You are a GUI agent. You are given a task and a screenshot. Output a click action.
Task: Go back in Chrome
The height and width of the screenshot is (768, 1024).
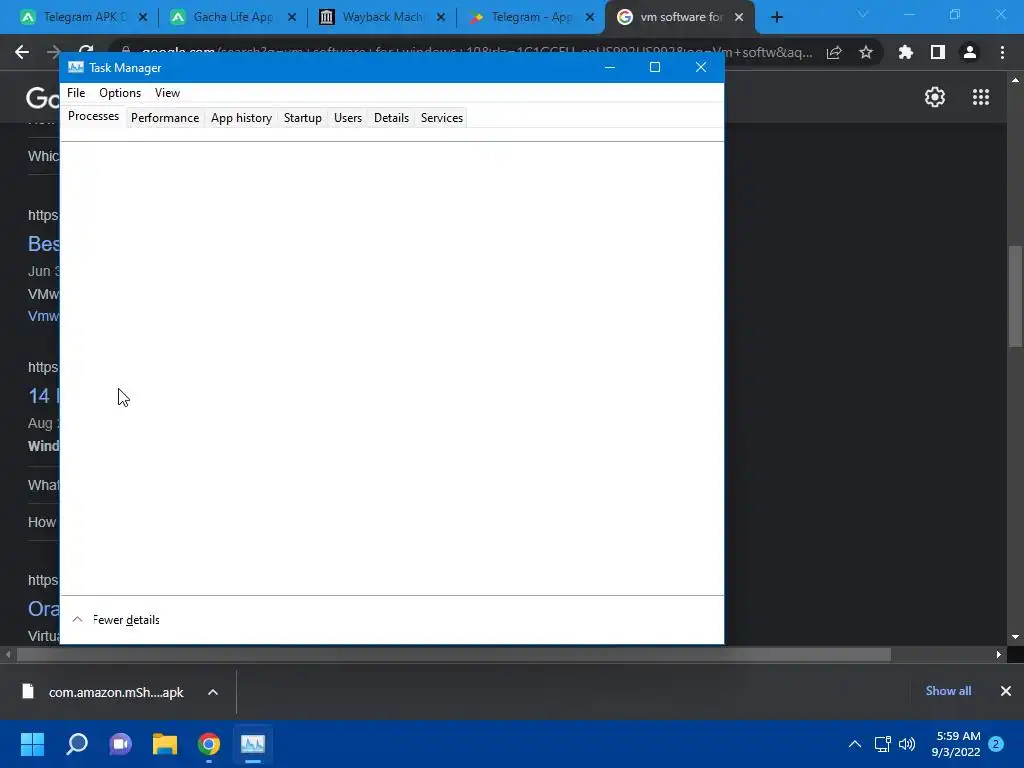pyautogui.click(x=22, y=52)
